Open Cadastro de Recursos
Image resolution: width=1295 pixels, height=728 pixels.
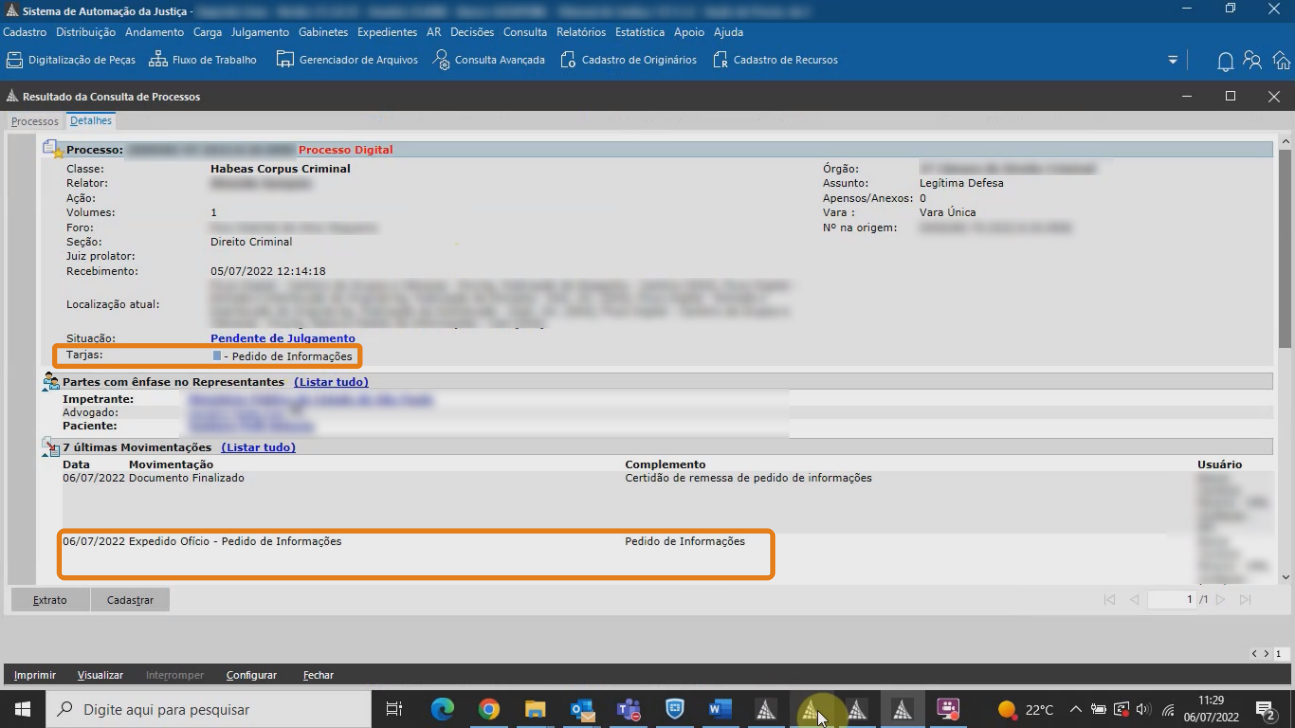tap(775, 60)
